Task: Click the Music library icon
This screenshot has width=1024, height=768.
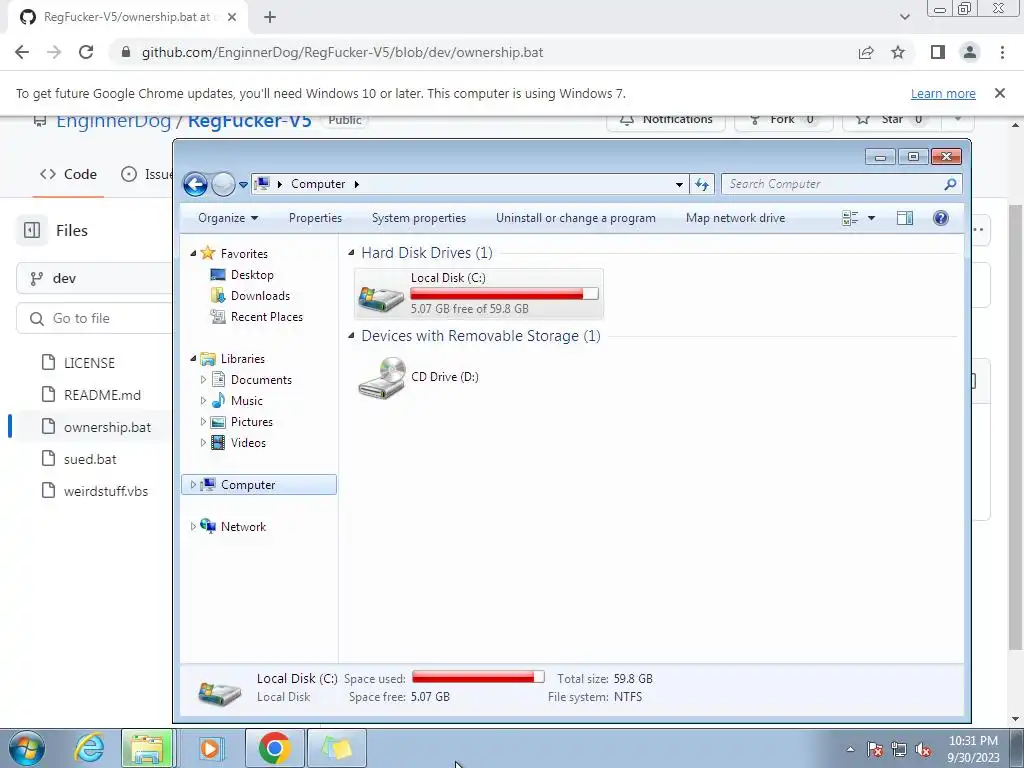Action: click(x=219, y=400)
